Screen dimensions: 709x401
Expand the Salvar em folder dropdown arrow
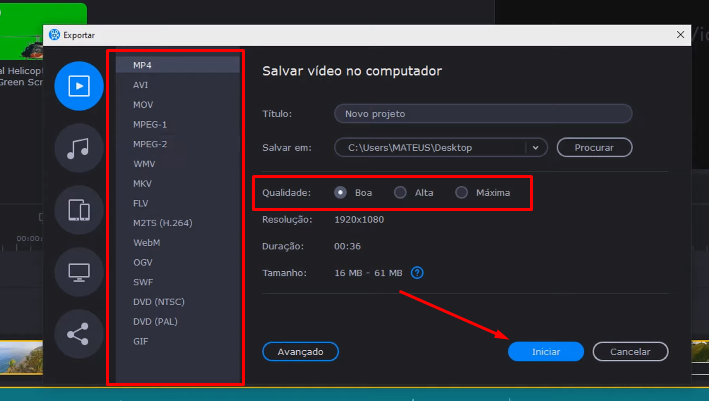[537, 147]
